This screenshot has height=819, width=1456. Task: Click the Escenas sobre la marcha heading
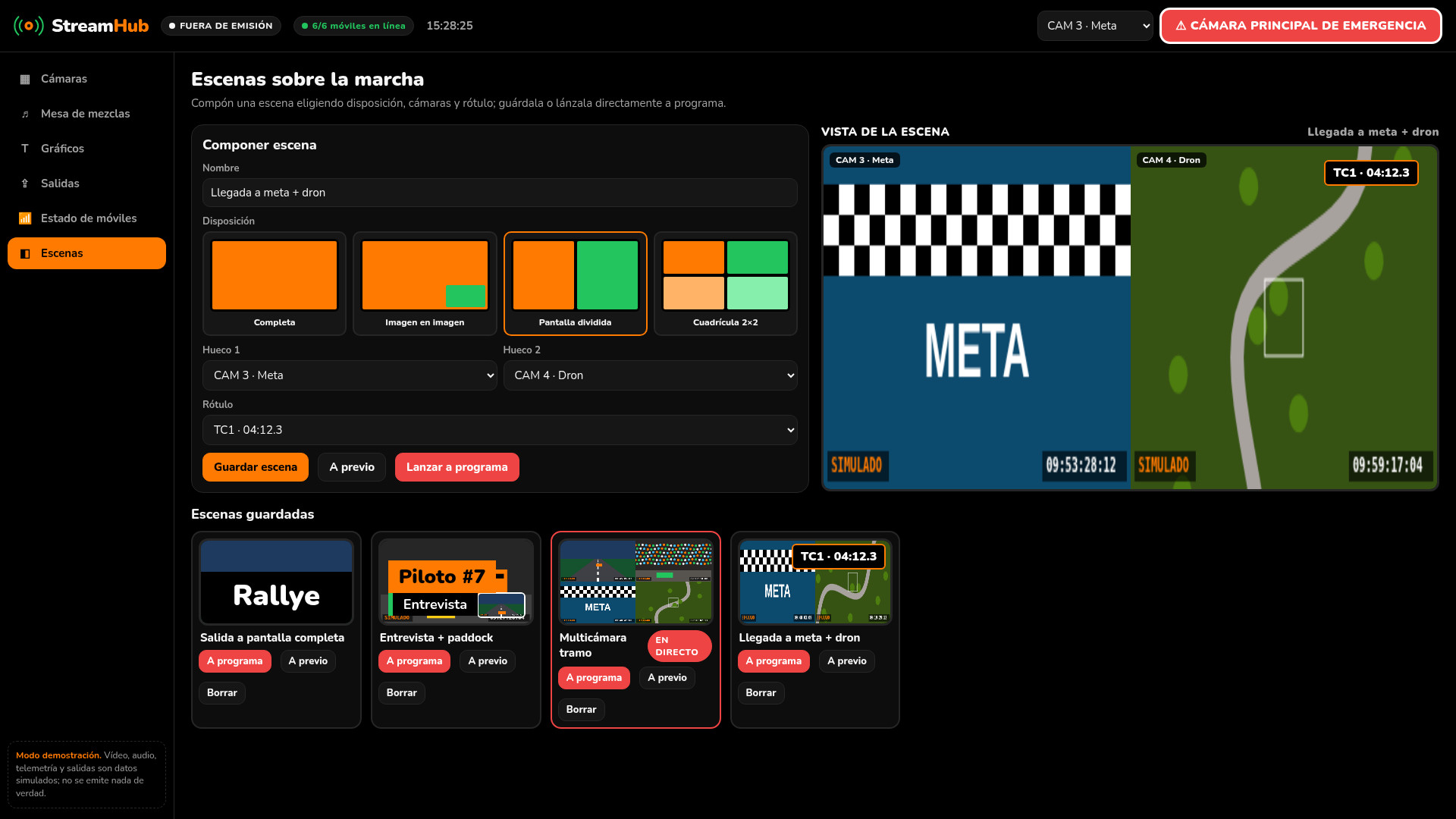point(308,79)
